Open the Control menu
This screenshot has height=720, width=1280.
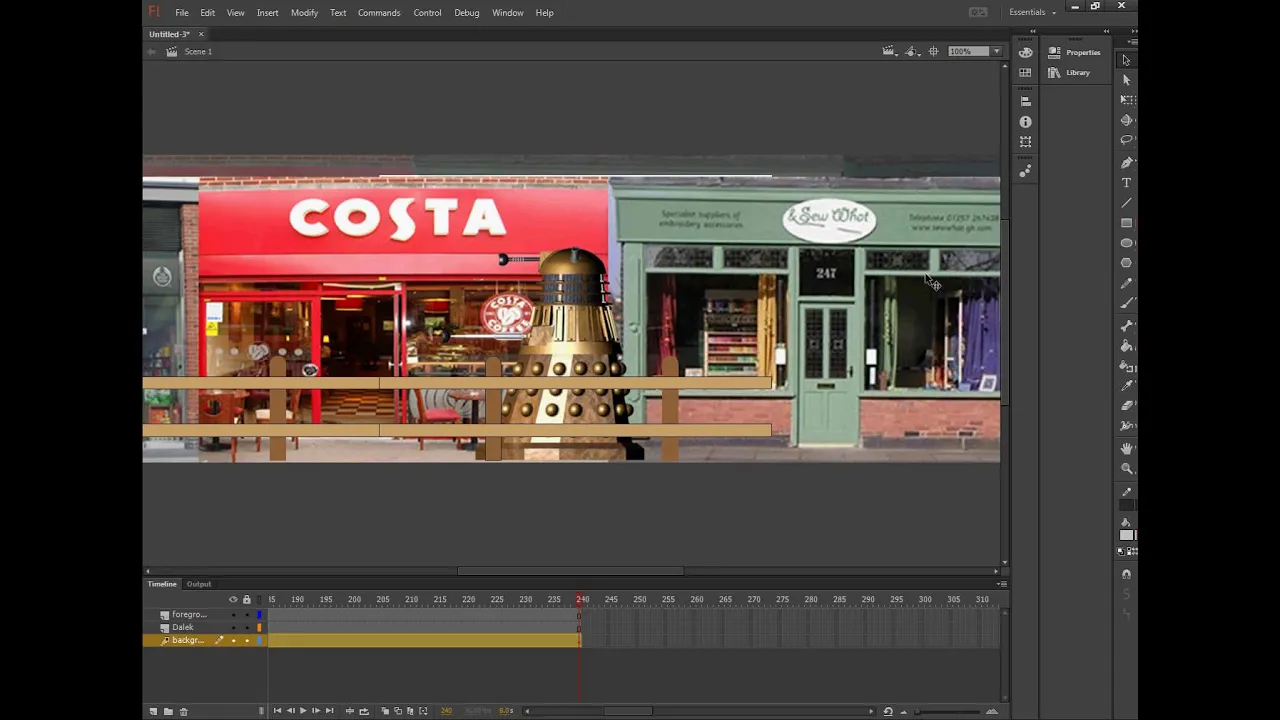tap(427, 13)
